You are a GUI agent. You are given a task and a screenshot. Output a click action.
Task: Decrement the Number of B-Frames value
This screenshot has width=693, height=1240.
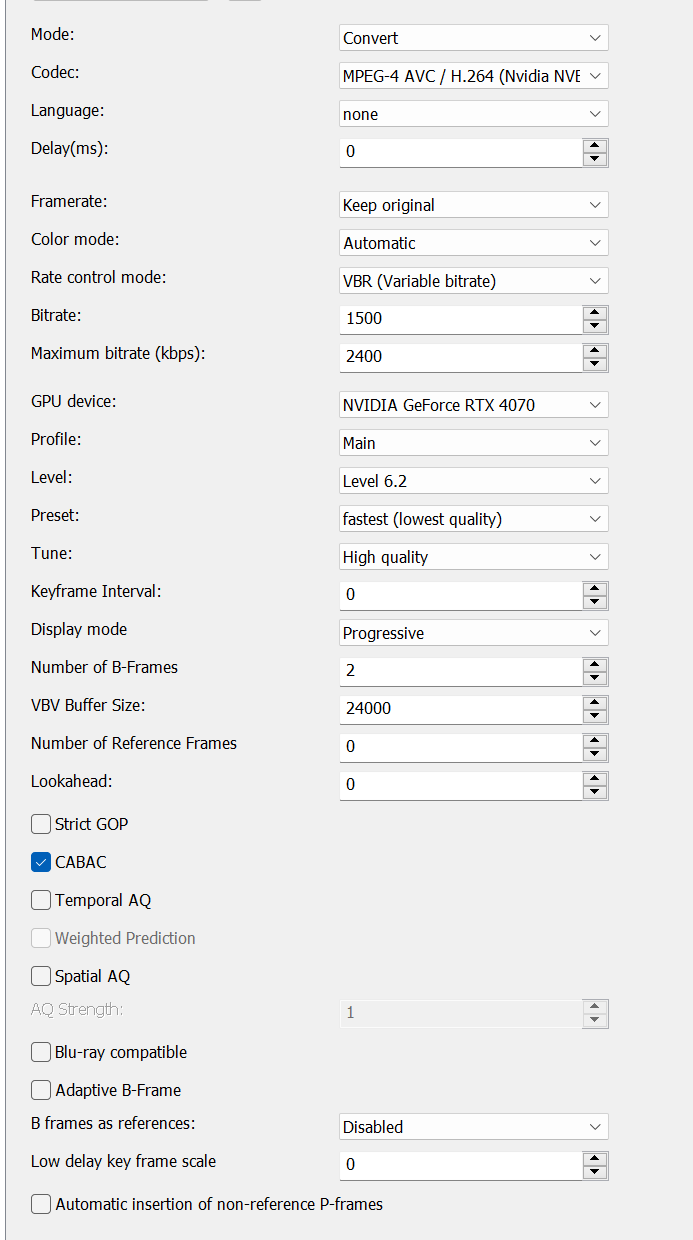pos(596,676)
